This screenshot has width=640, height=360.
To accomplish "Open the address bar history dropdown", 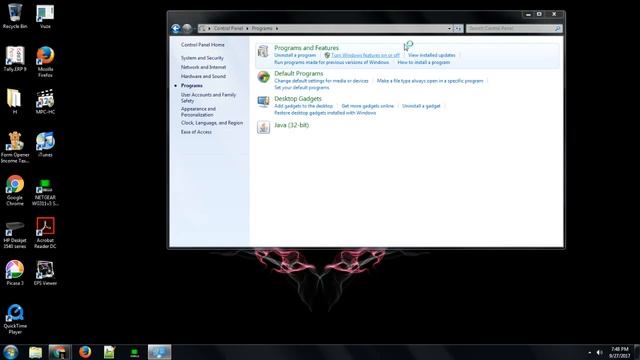I will pos(449,29).
